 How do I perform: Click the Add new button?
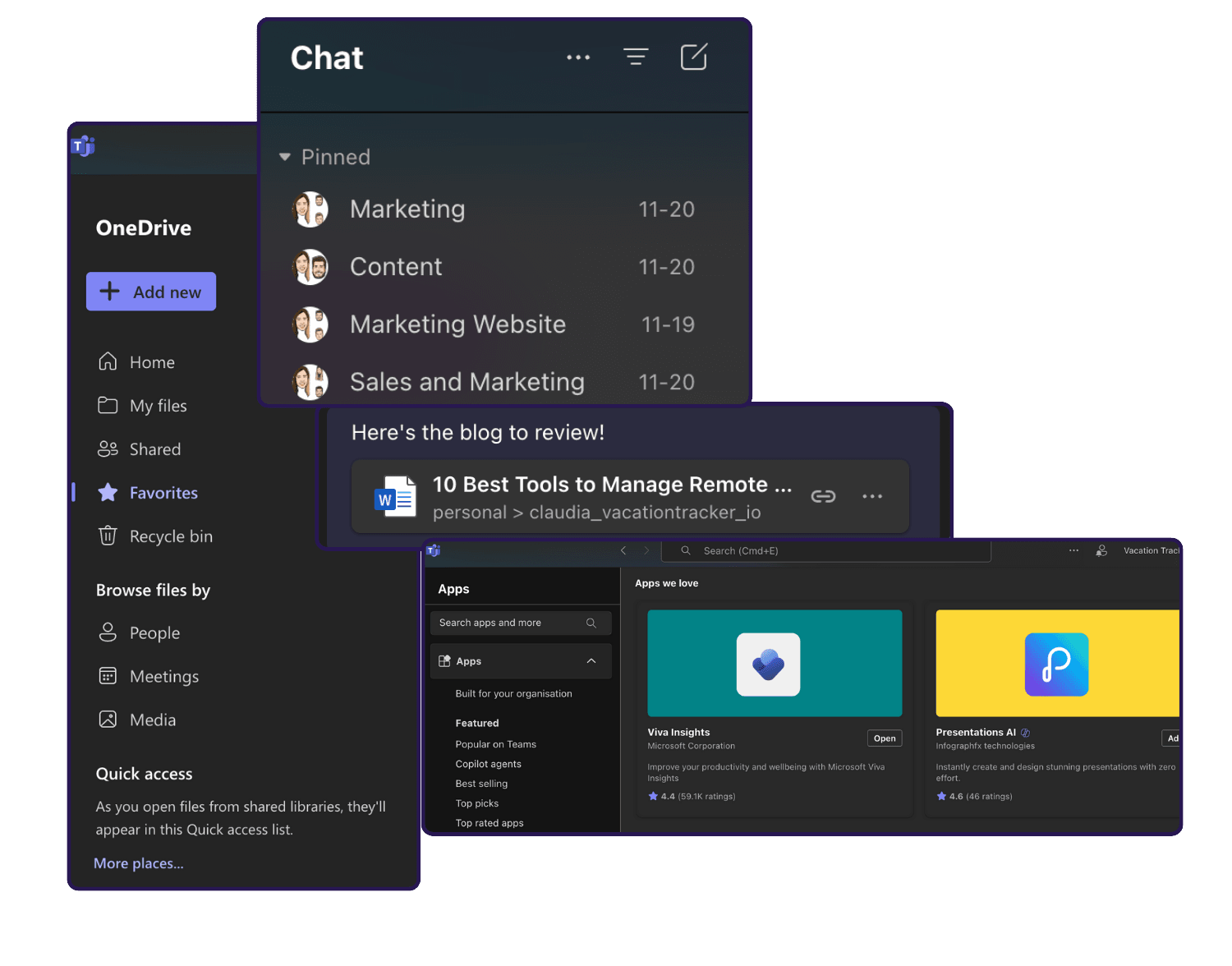tap(151, 292)
